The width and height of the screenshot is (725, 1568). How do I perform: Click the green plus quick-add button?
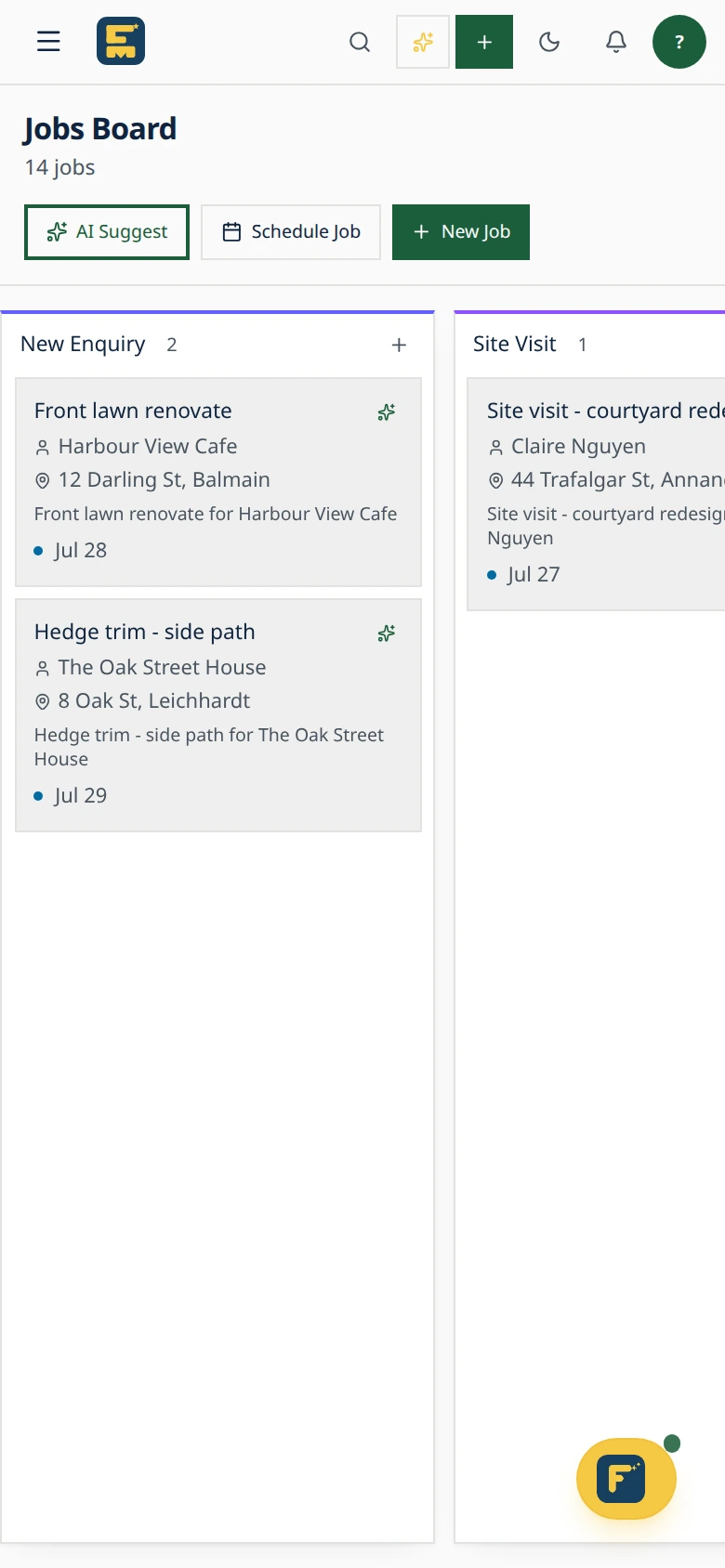coord(484,42)
